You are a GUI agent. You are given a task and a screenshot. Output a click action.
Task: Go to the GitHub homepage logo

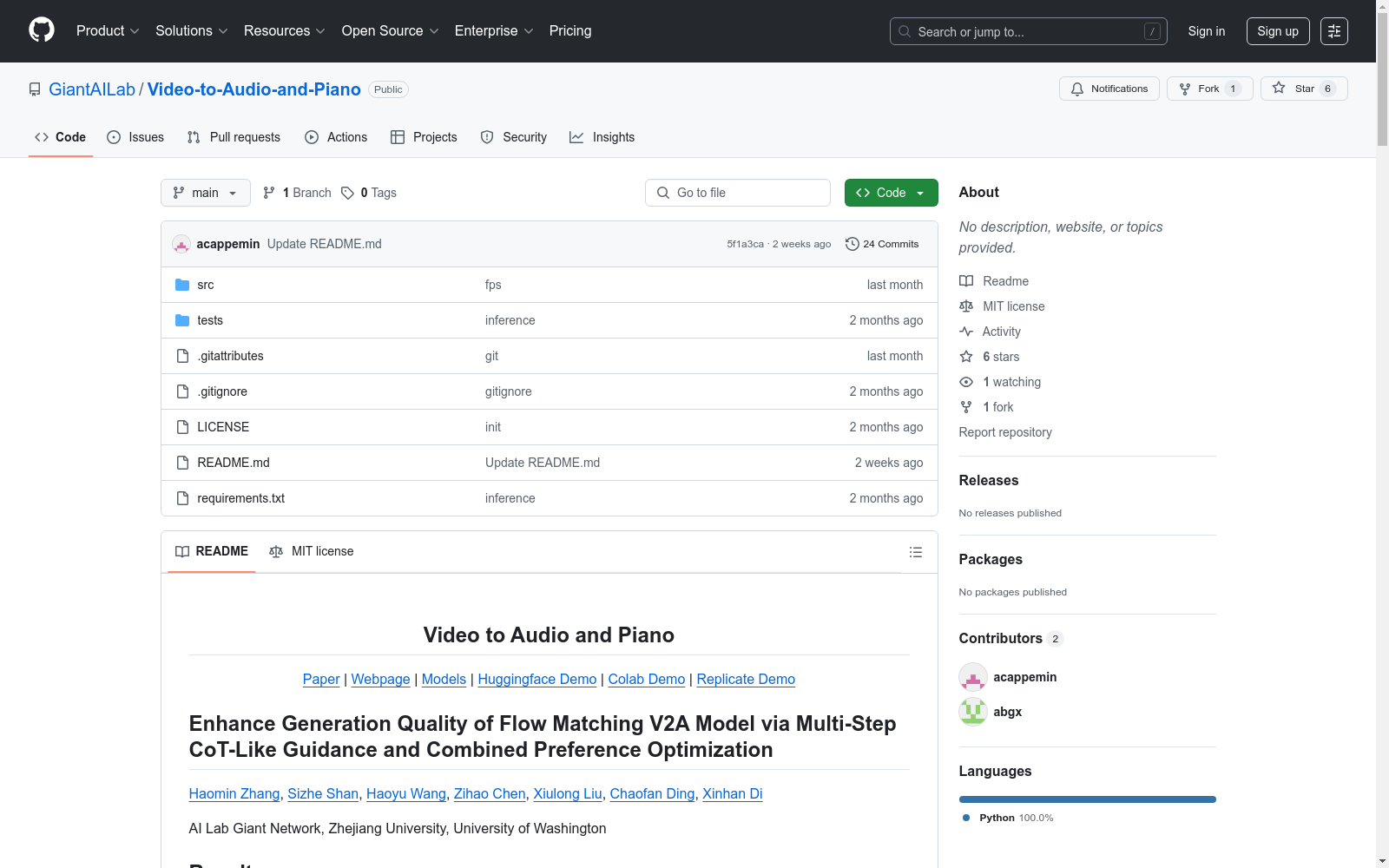42,30
